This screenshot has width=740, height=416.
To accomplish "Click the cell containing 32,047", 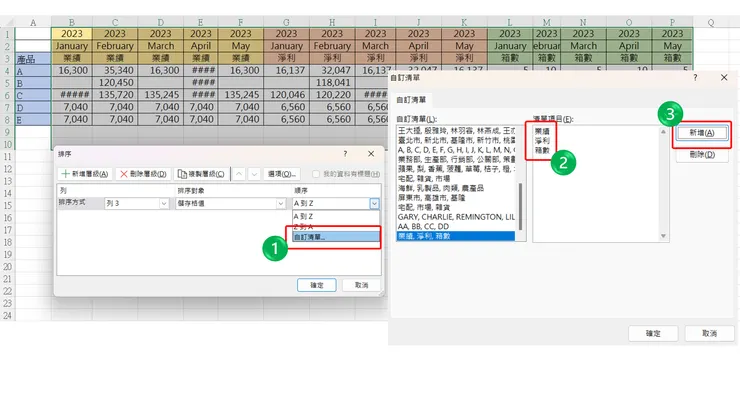I will click(x=332, y=70).
